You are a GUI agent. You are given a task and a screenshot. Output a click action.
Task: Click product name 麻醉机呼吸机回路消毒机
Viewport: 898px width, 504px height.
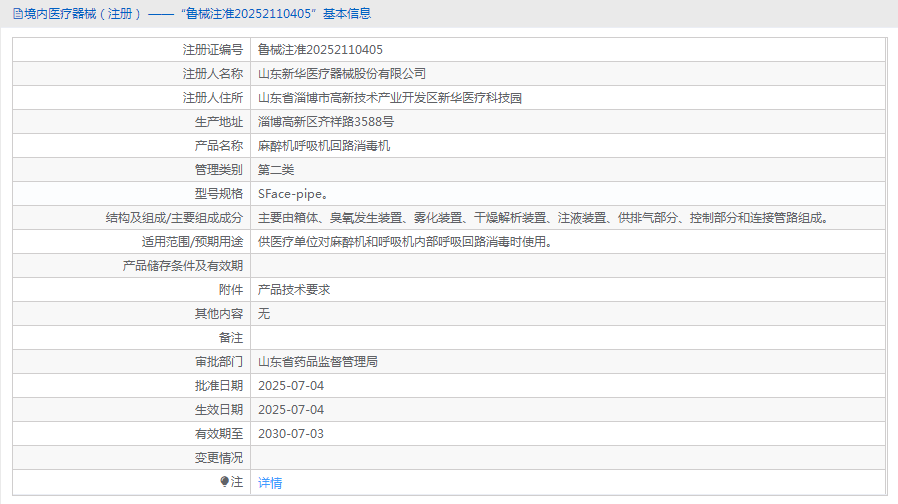tap(324, 146)
